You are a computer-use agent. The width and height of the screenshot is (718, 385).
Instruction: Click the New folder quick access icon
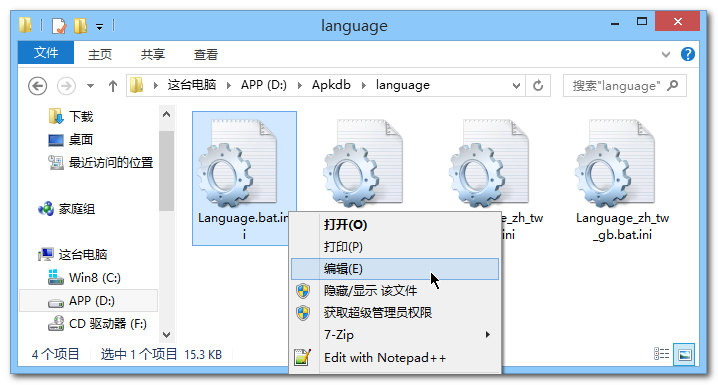[x=81, y=26]
